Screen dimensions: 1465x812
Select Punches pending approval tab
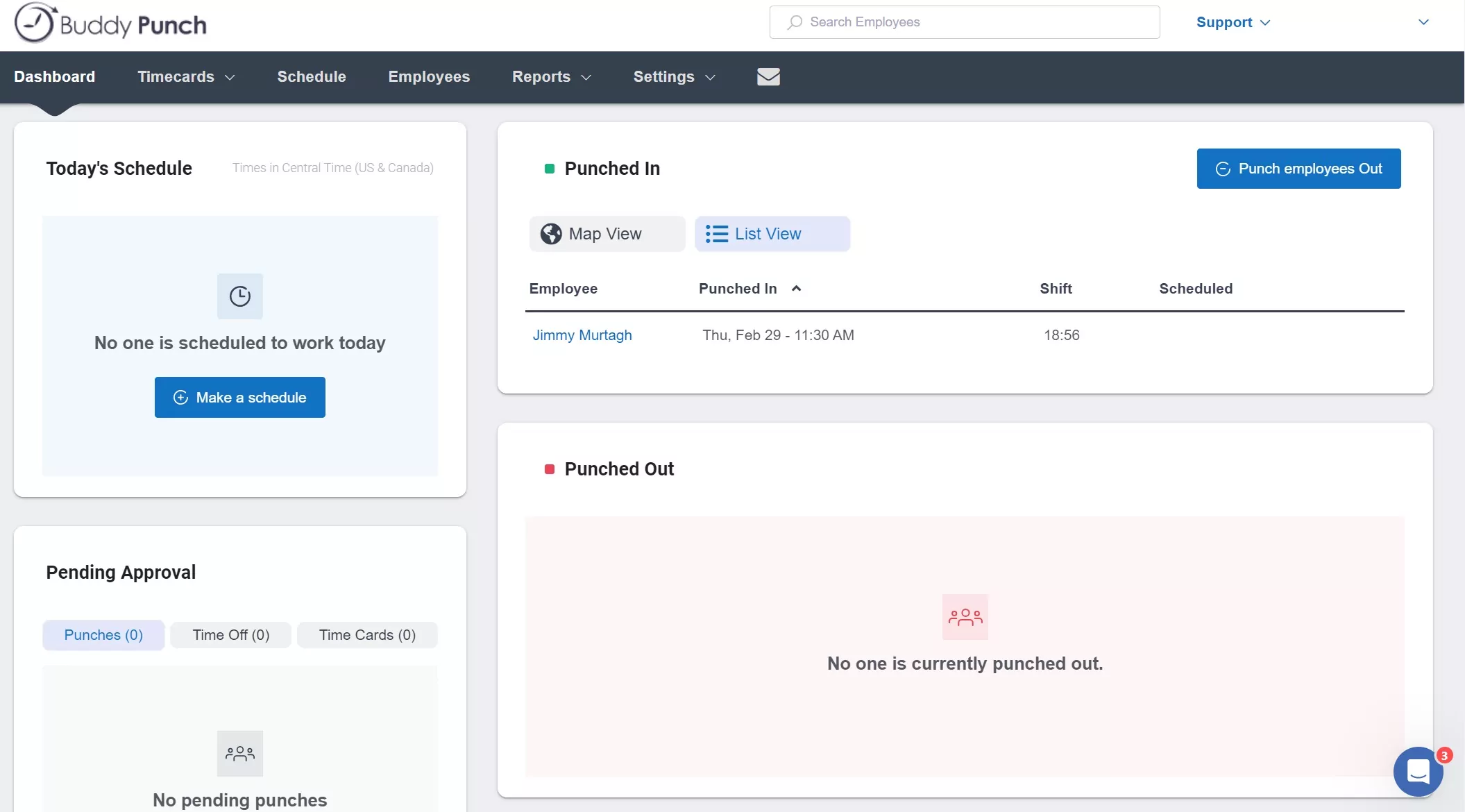103,634
